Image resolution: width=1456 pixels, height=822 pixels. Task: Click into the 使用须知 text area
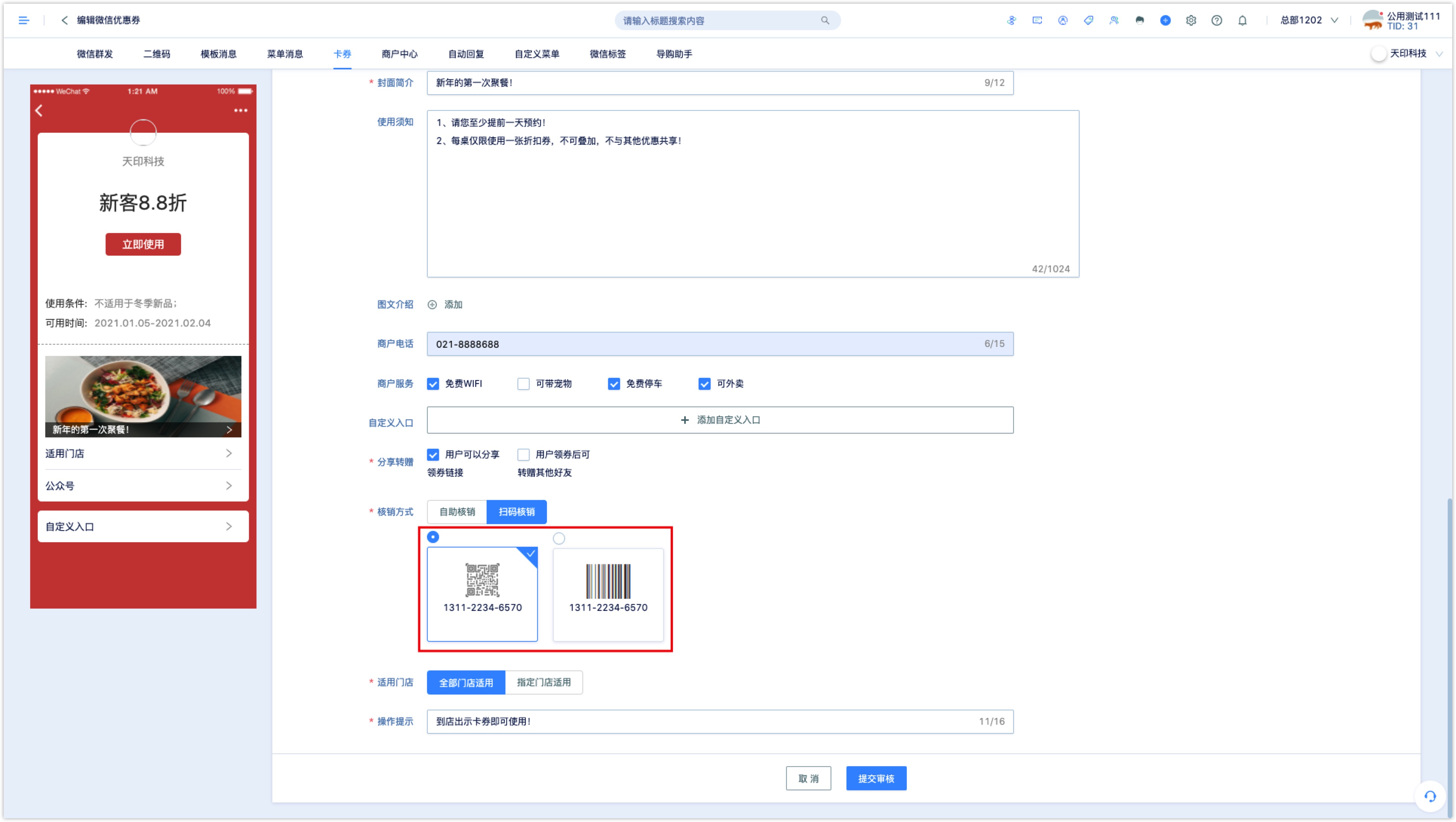click(x=753, y=194)
